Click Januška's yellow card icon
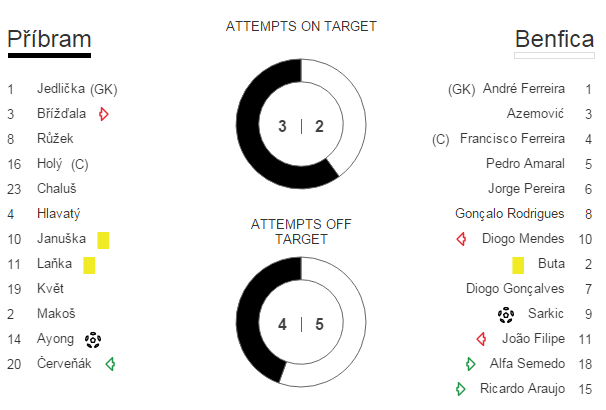This screenshot has height=410, width=606. pos(103,240)
